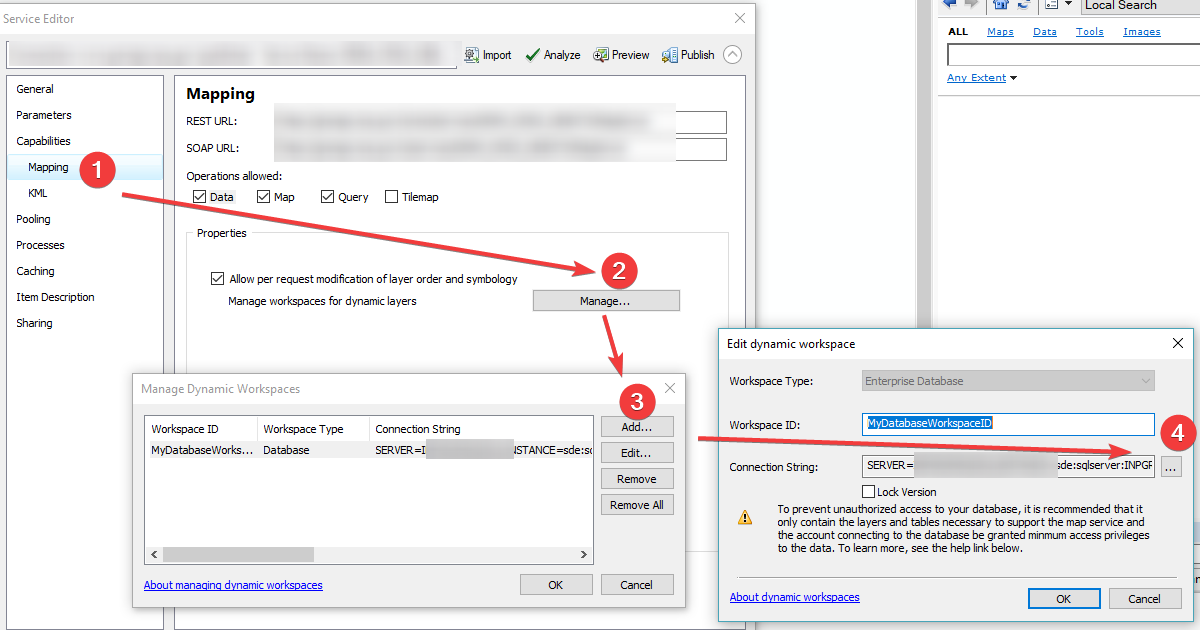1200x630 pixels.
Task: Toggle the Data operation checkbox
Action: 199,197
